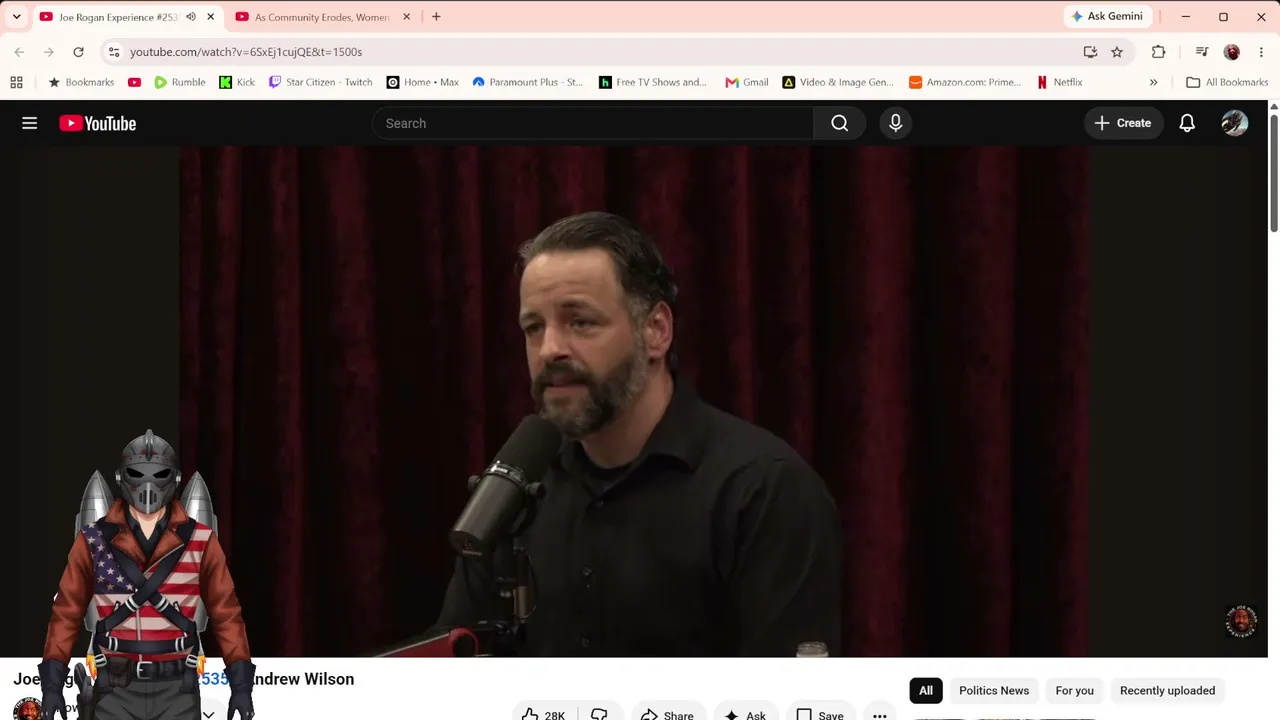Image resolution: width=1280 pixels, height=720 pixels.
Task: Expand the hidden bookmarks chevron
Action: [x=1153, y=82]
